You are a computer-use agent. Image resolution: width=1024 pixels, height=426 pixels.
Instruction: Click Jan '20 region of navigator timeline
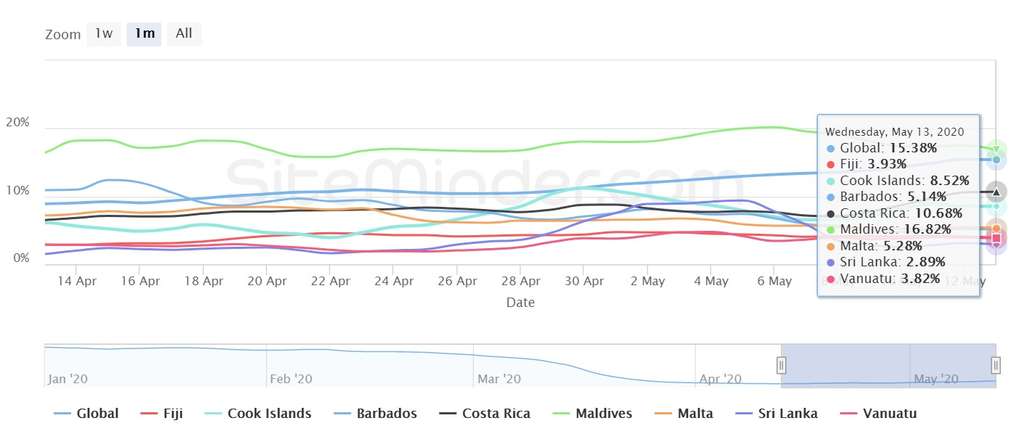(70, 379)
